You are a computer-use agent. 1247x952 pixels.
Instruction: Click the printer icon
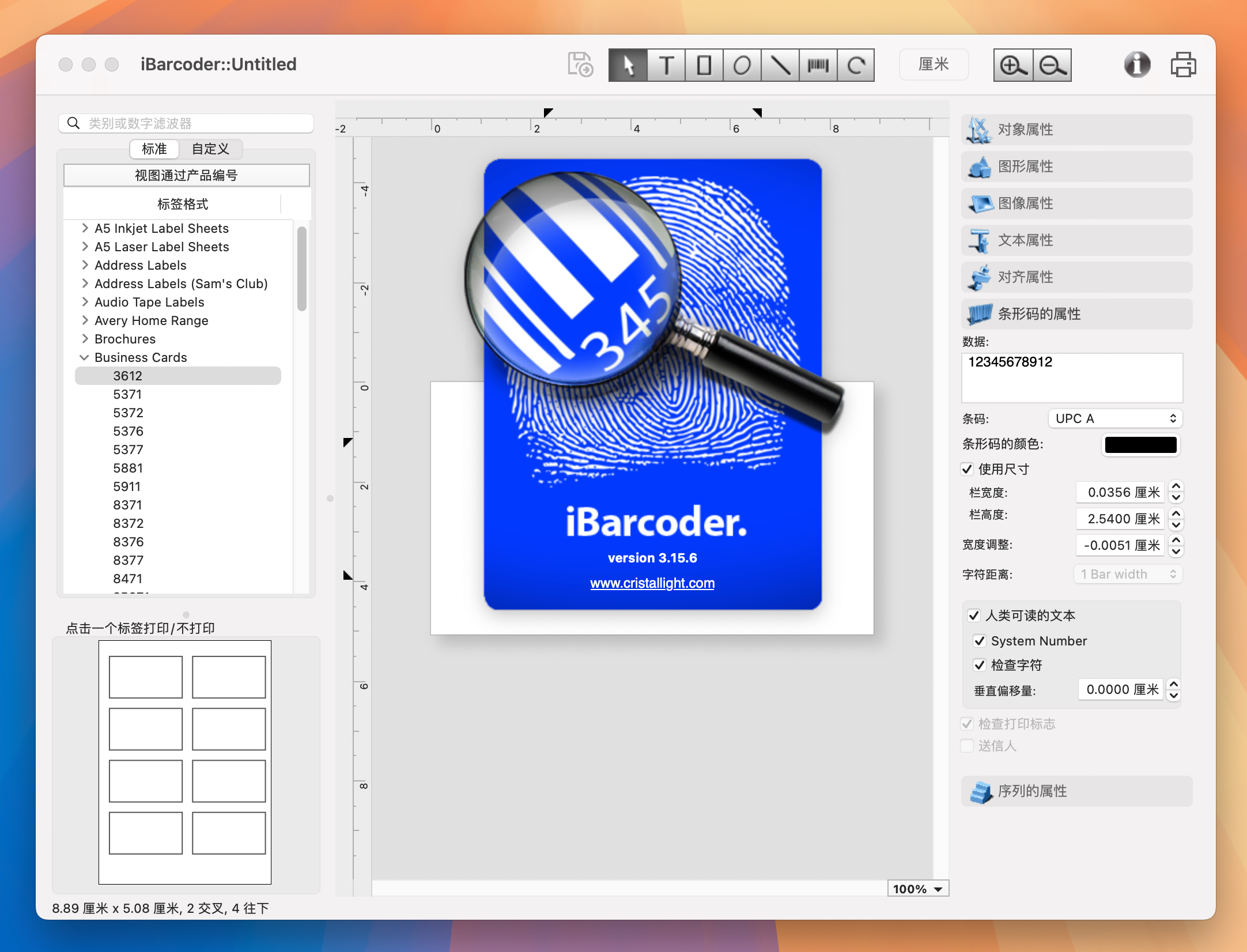click(x=1183, y=65)
